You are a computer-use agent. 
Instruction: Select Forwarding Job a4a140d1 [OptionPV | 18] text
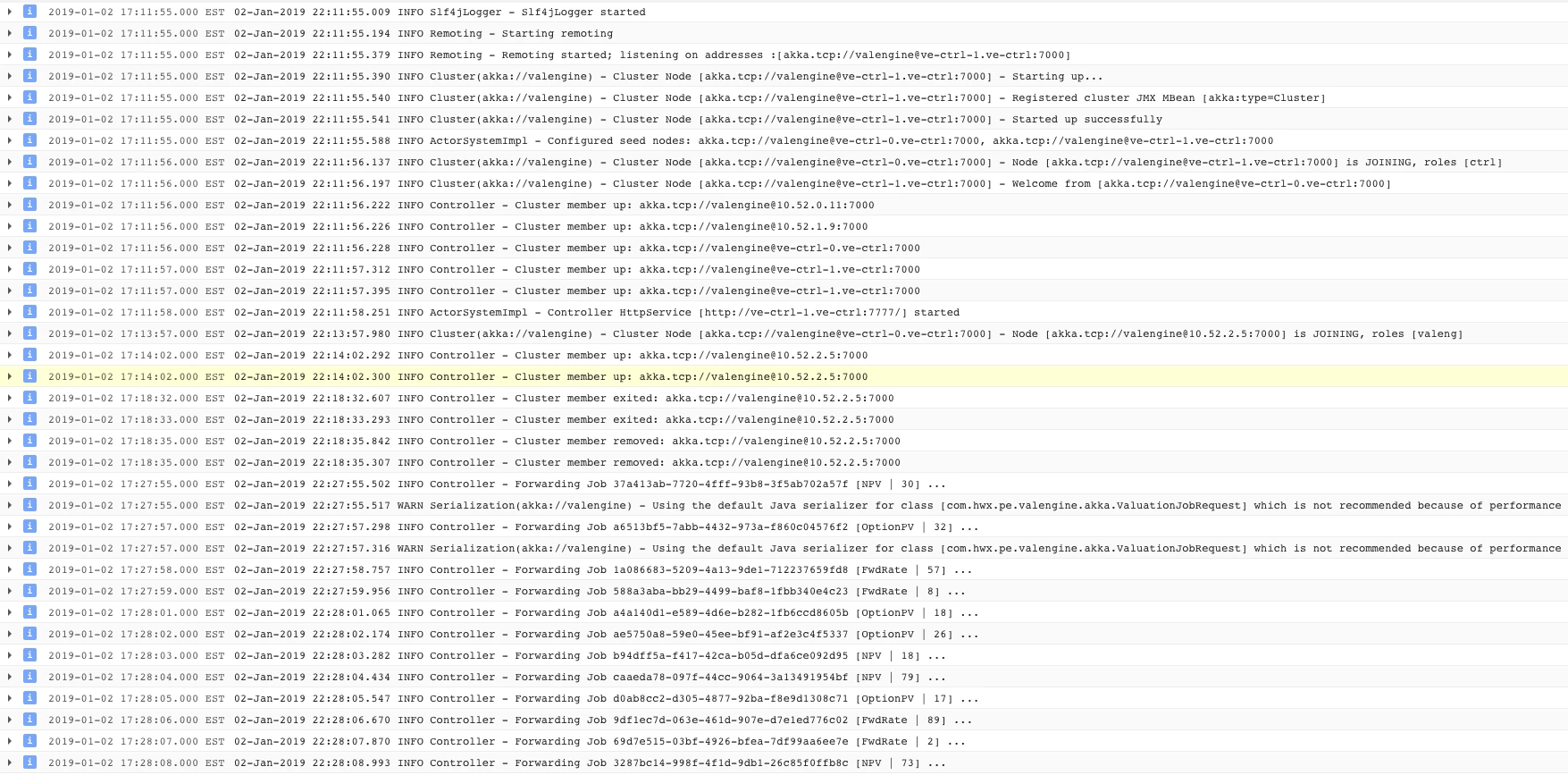607,612
